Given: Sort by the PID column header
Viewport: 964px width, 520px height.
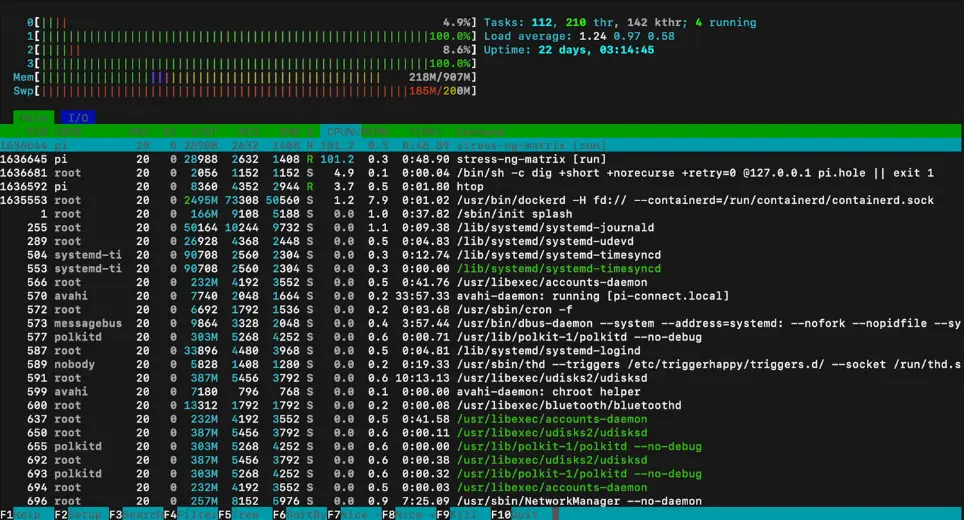Looking at the screenshot, I should click(x=37, y=132).
